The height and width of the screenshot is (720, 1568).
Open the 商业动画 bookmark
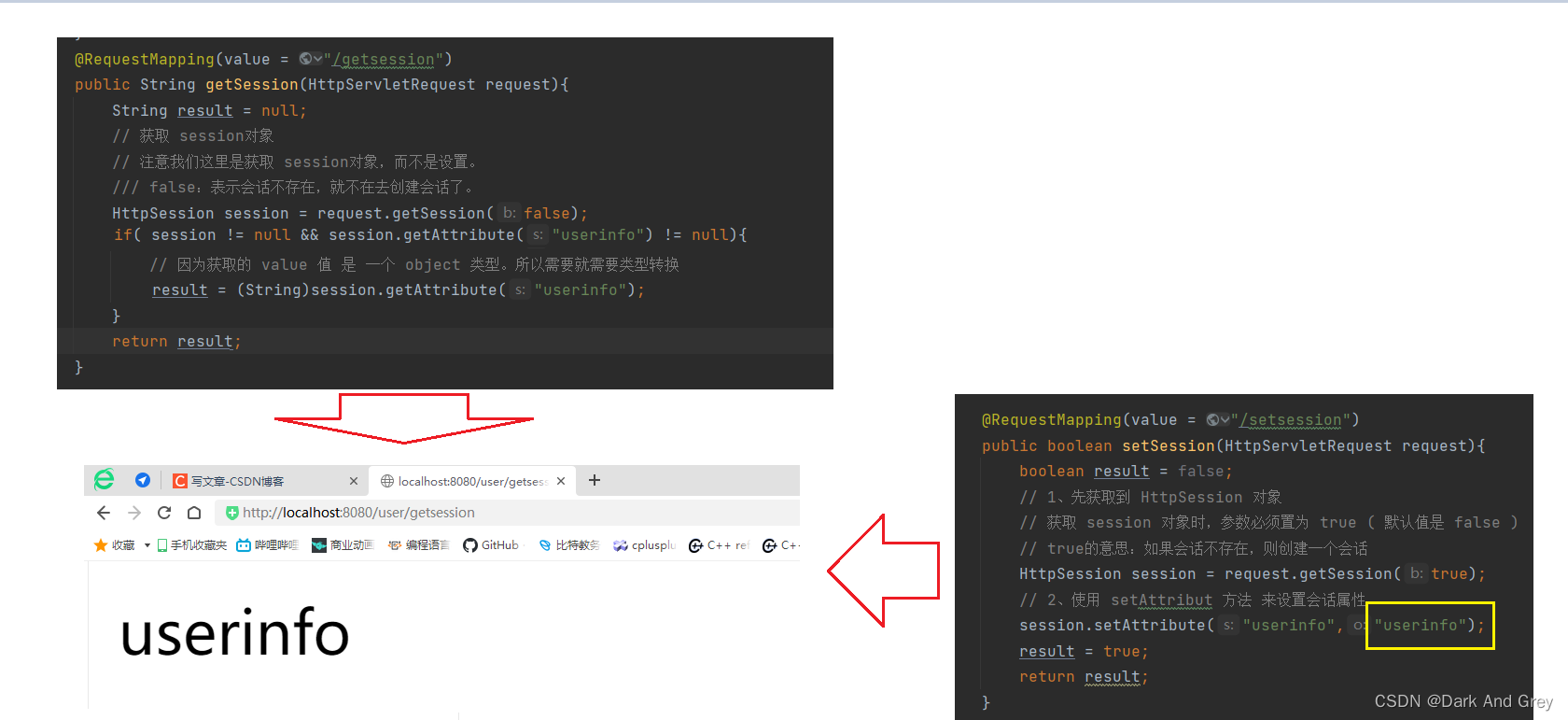[343, 545]
